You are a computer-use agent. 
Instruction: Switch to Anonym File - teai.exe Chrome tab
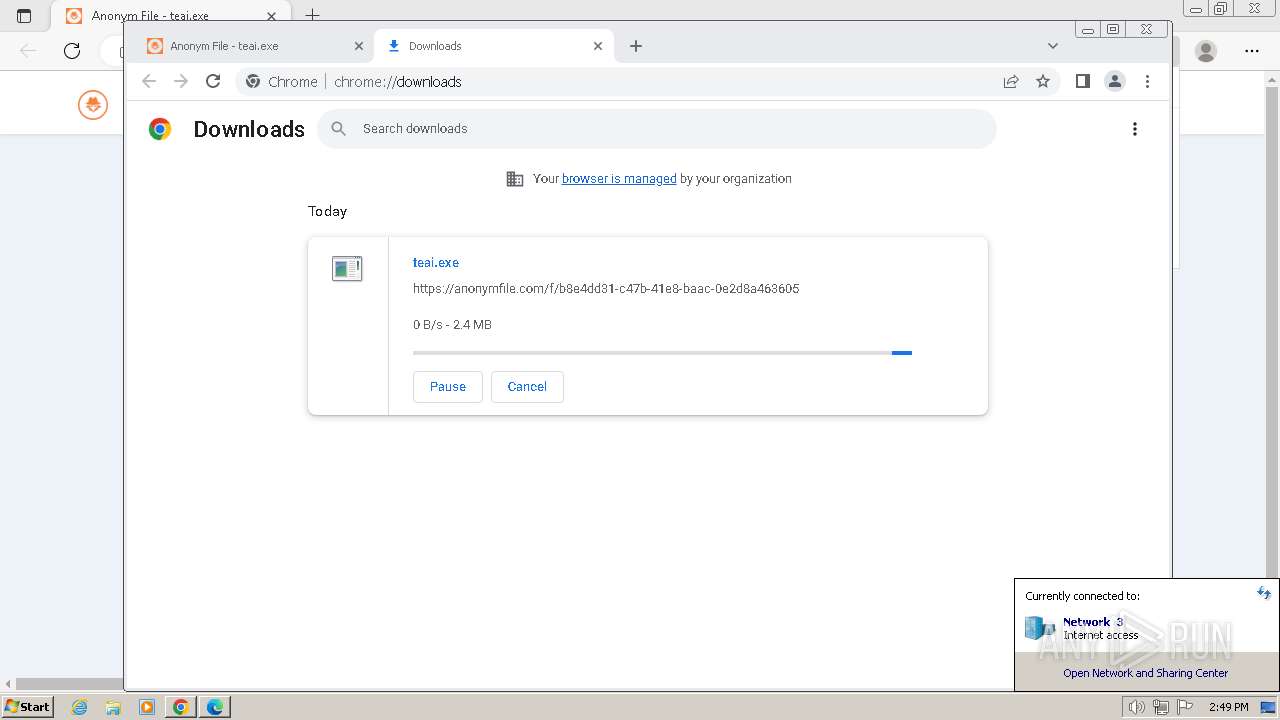[255, 46]
